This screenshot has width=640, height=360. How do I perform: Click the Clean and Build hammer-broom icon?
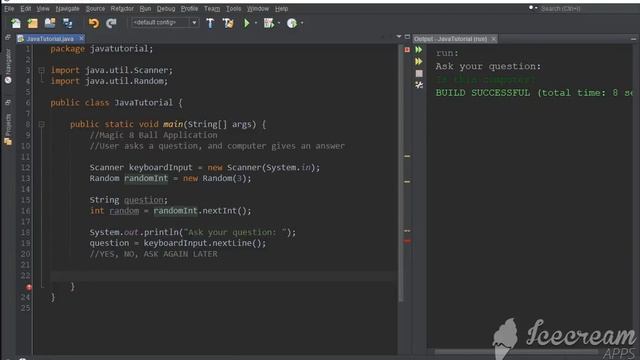tap(228, 23)
